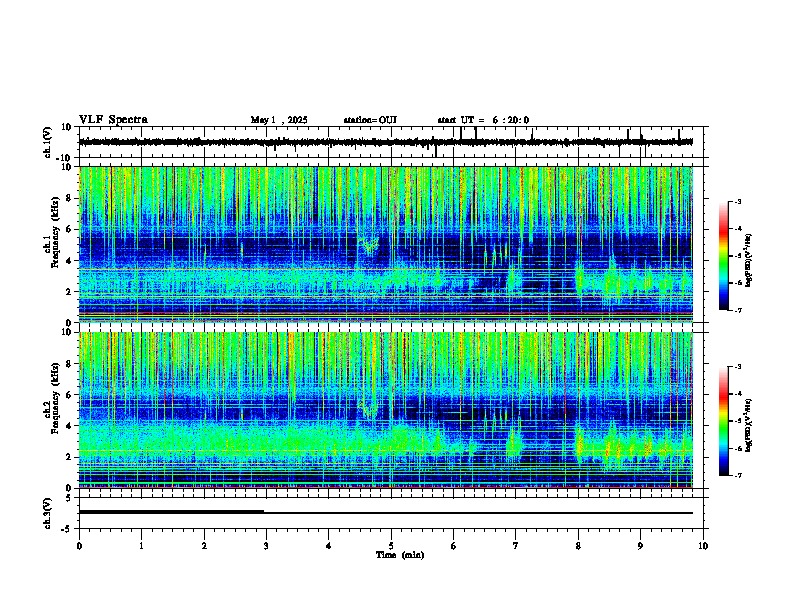
Task: Click the "-7" label on ch.1 color scale
Action: [738, 310]
